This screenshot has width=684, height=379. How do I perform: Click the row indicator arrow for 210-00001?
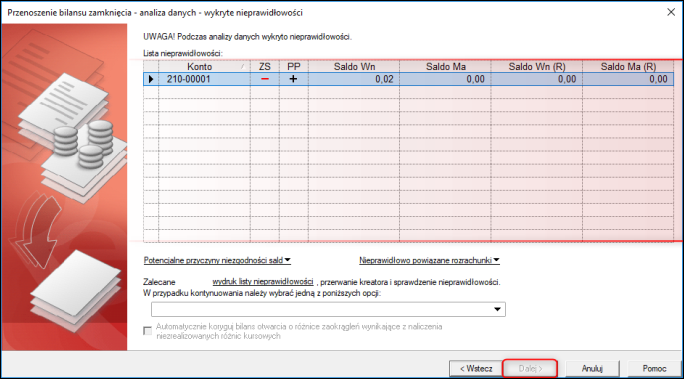click(151, 79)
